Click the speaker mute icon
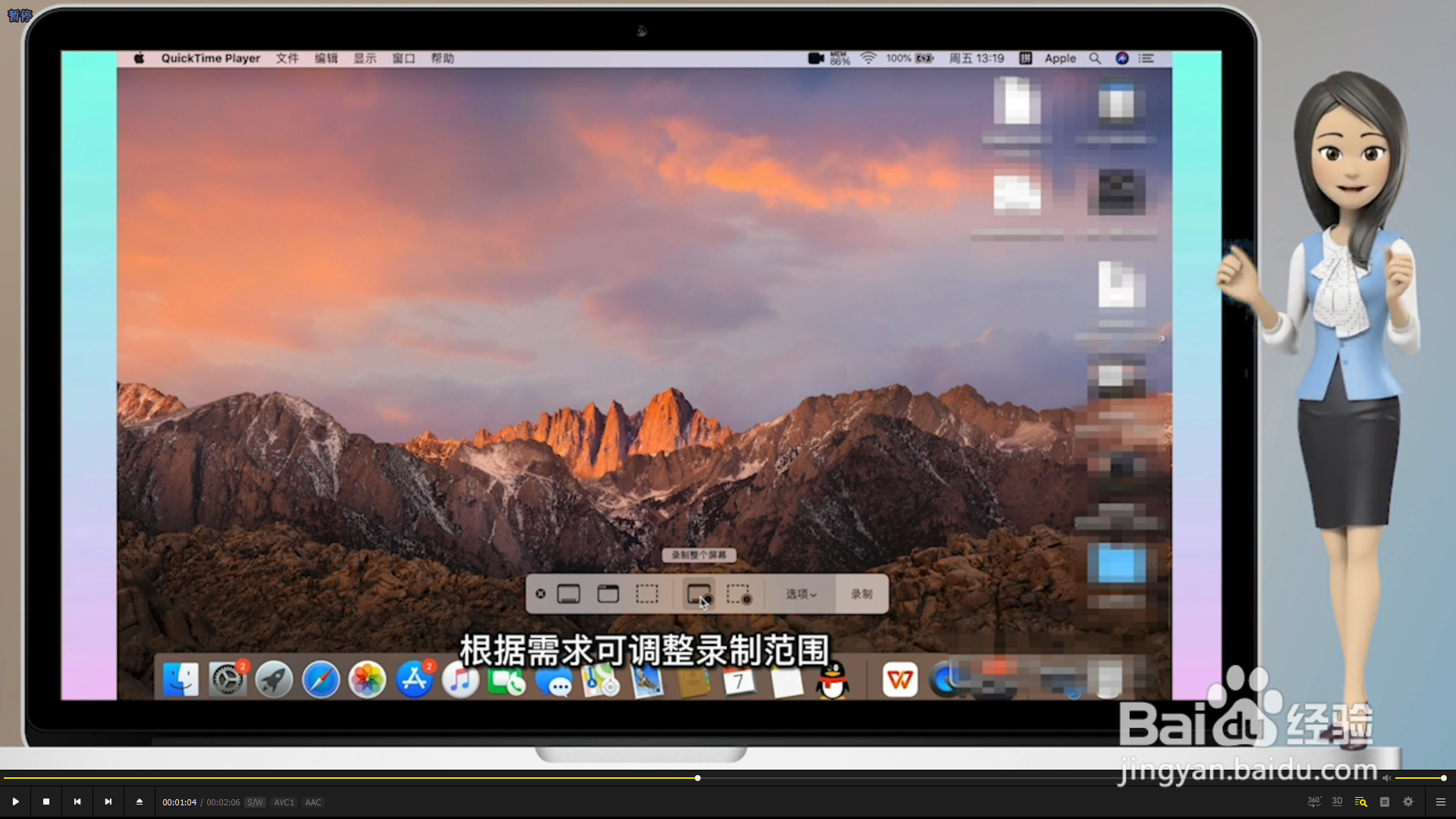The height and width of the screenshot is (819, 1456). tap(1386, 778)
